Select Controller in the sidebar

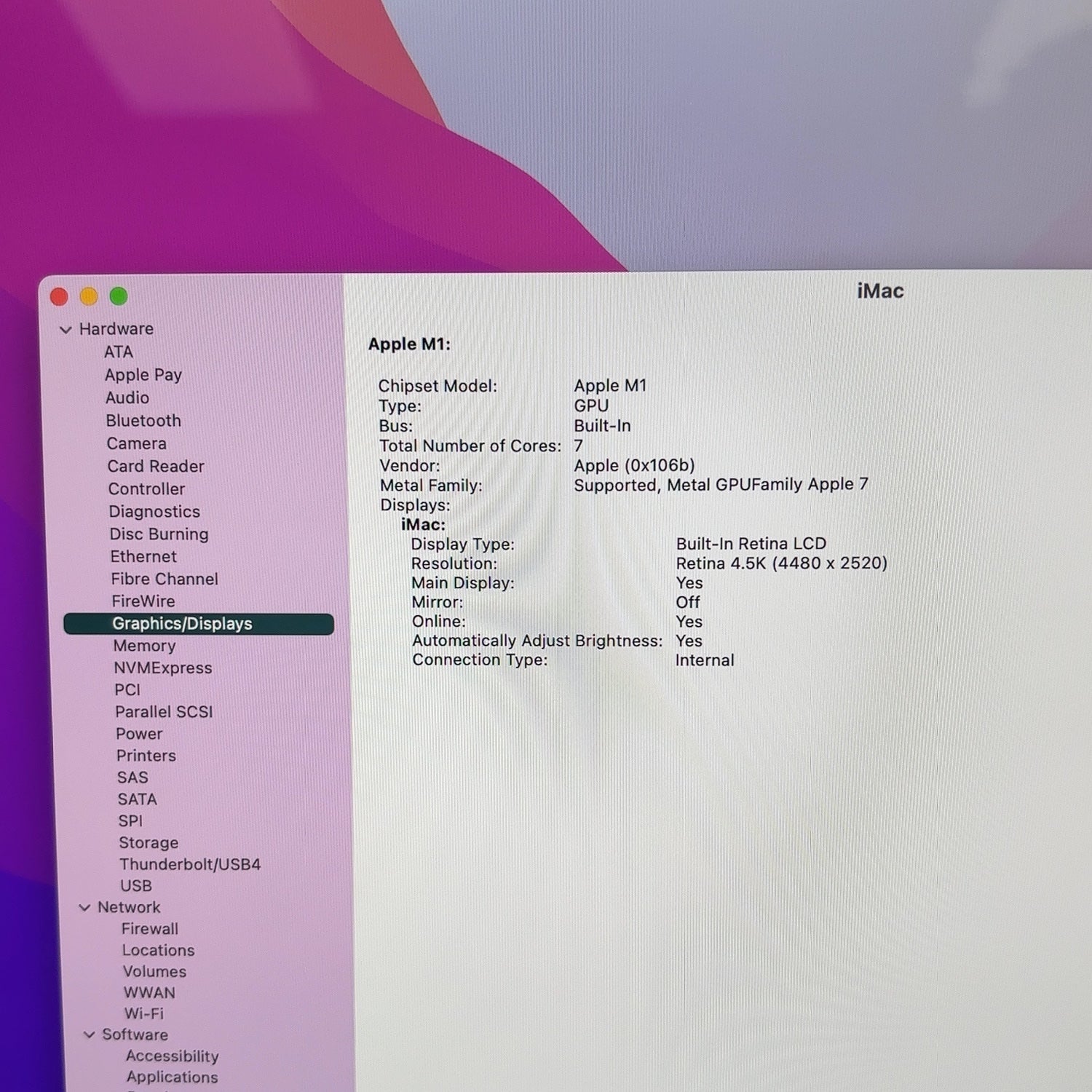click(146, 489)
